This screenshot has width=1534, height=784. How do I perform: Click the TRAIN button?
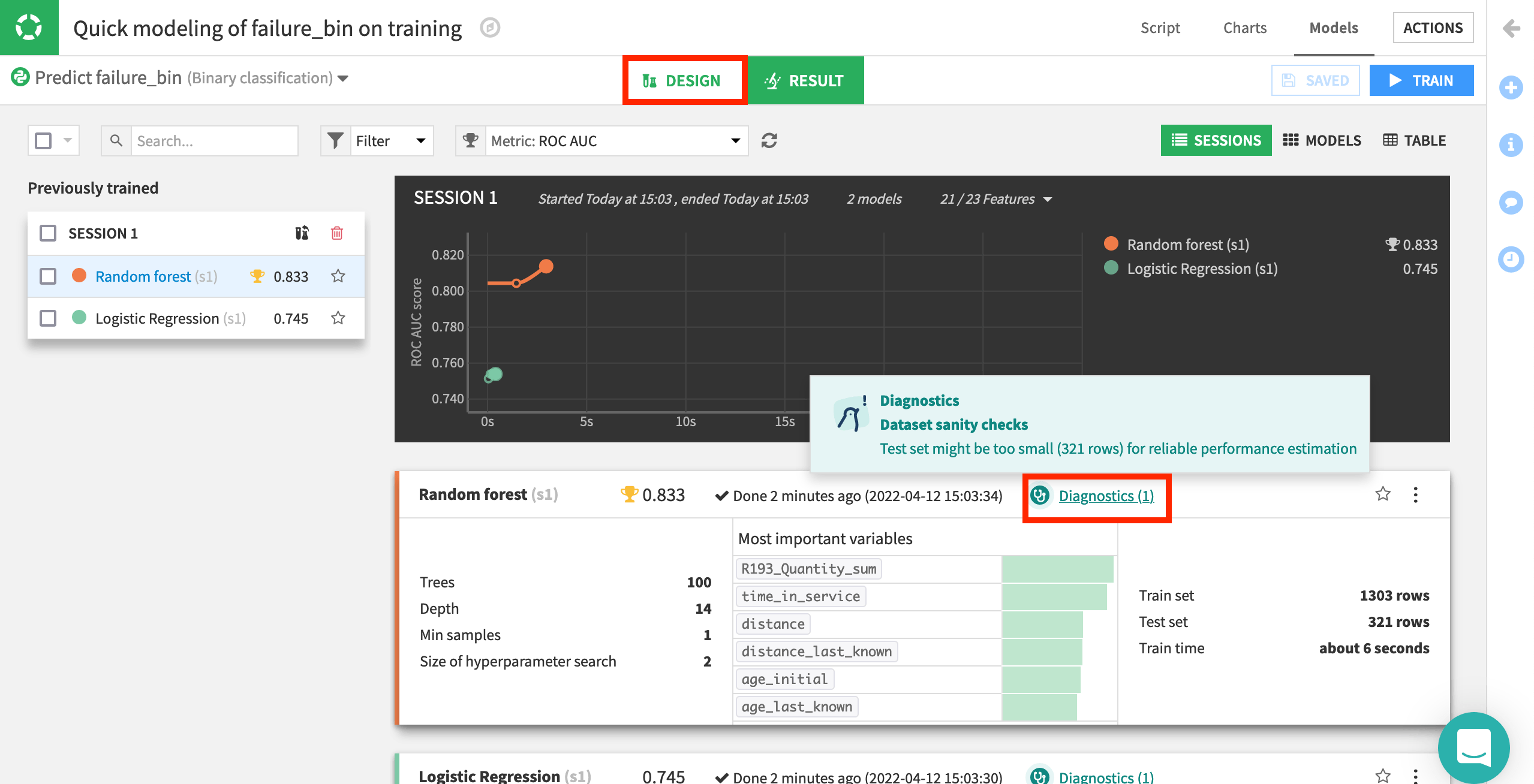click(1422, 80)
